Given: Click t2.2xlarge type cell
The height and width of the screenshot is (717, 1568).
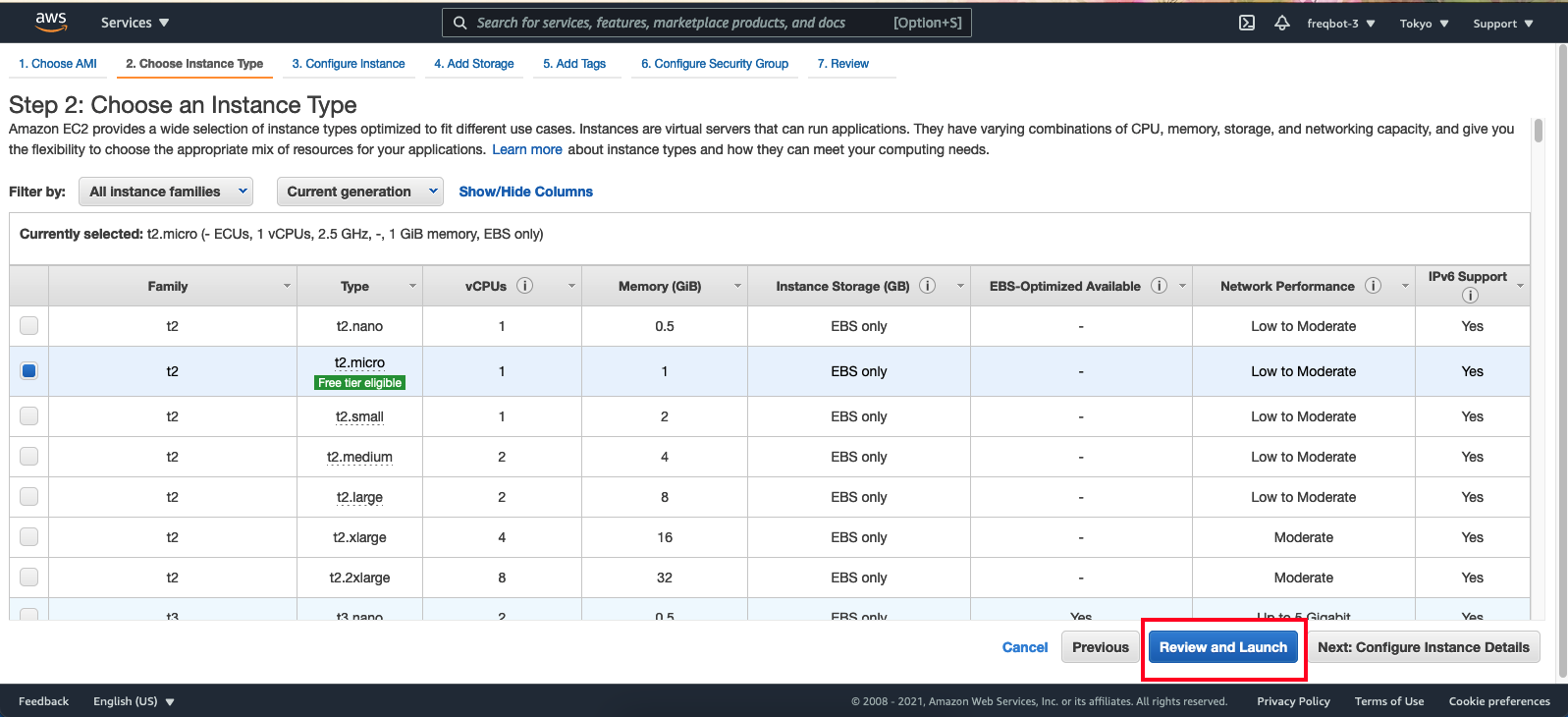Looking at the screenshot, I should 359,578.
